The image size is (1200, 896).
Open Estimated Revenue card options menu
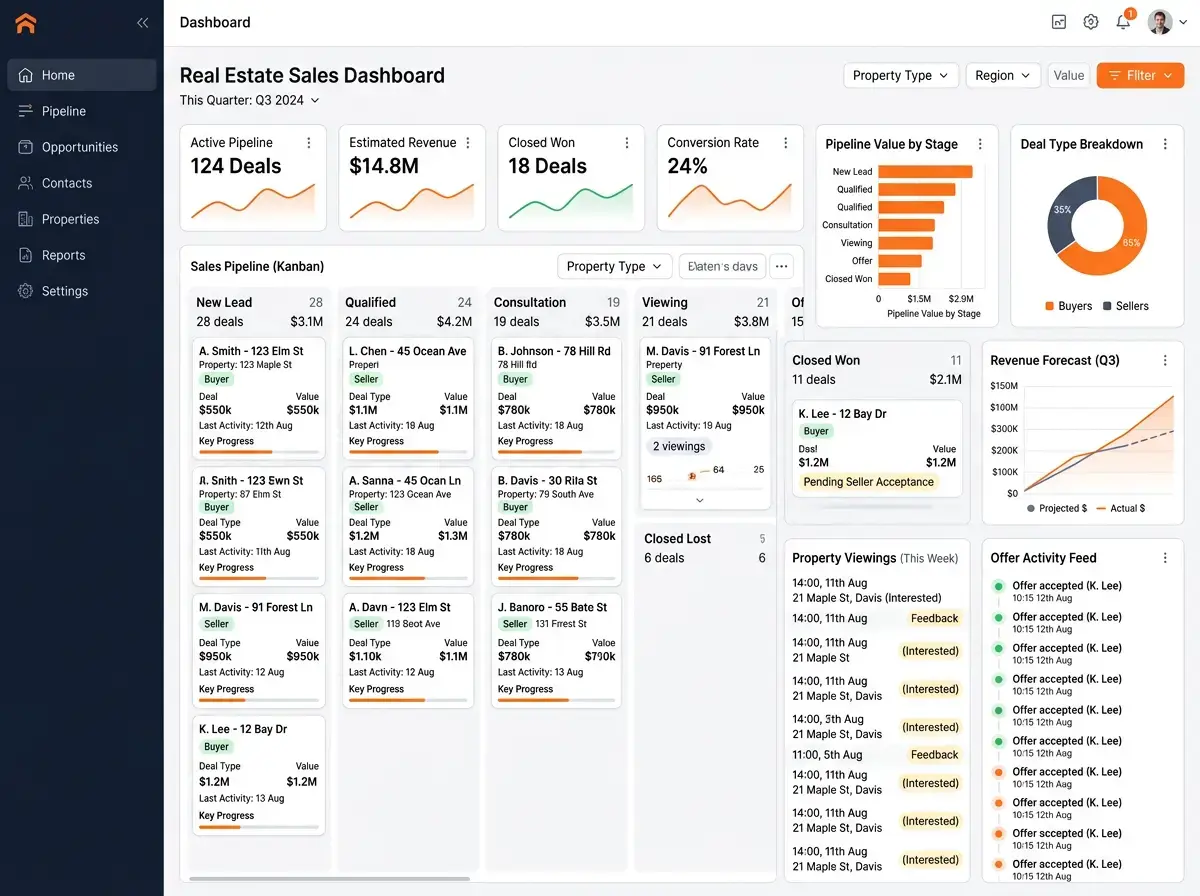[x=468, y=143]
